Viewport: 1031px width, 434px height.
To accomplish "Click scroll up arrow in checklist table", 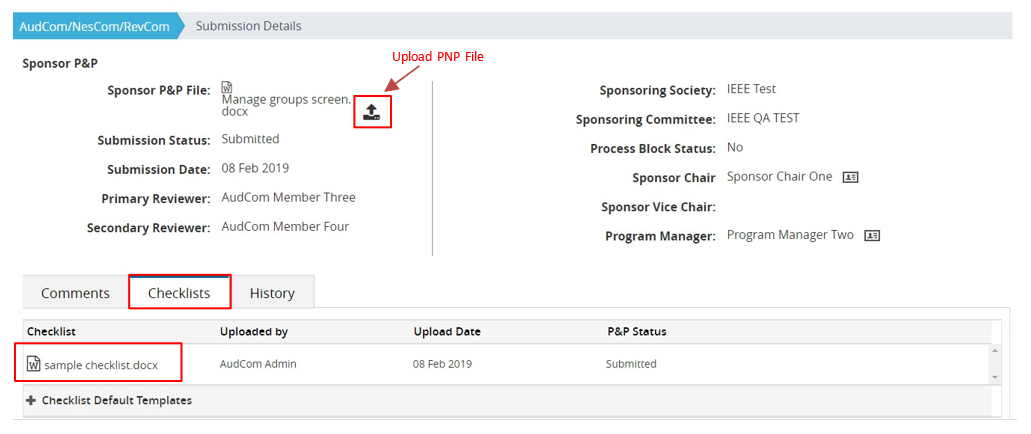I will 995,350.
